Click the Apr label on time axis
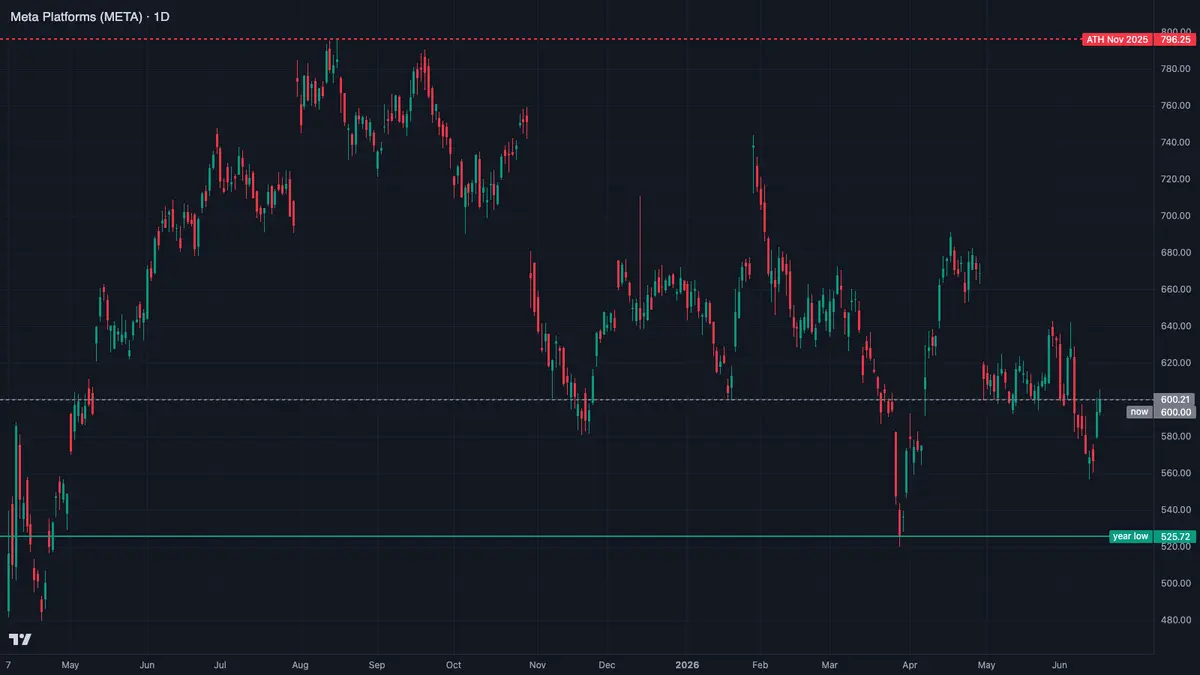This screenshot has height=675, width=1200. click(910, 664)
